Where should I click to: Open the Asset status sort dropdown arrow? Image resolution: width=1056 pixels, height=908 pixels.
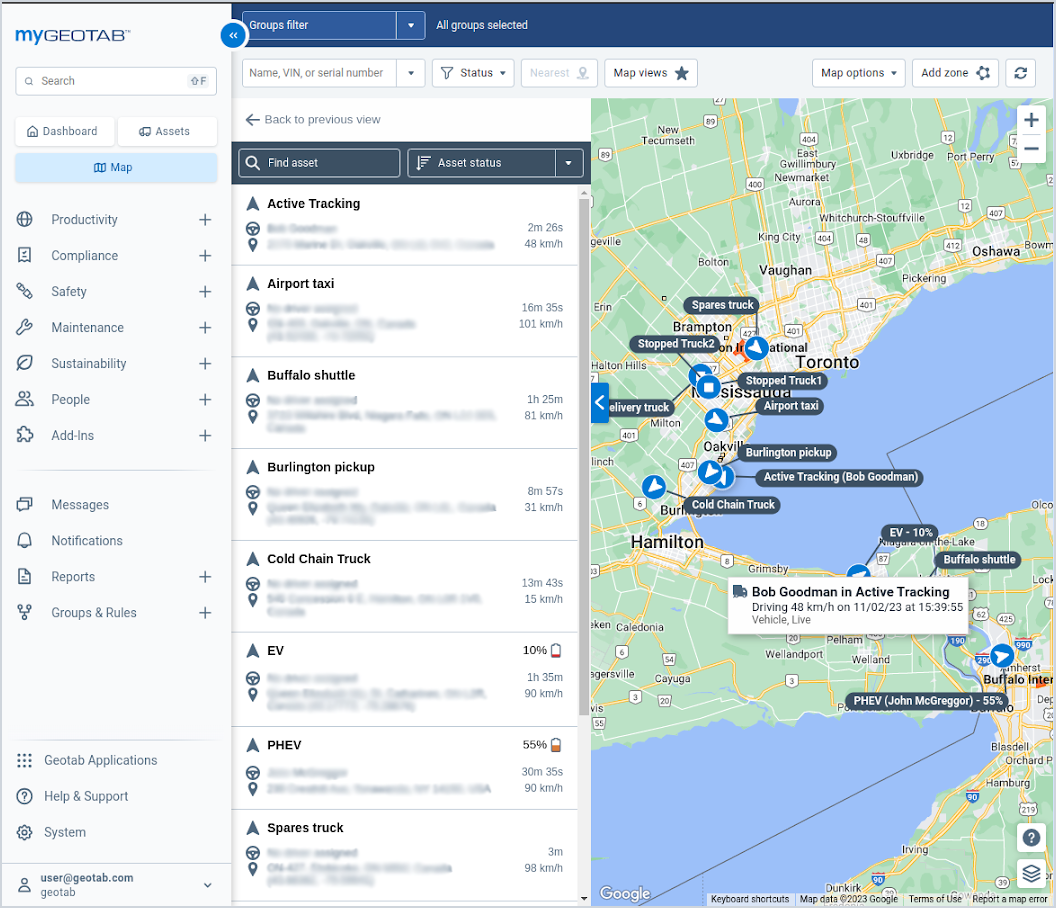[x=569, y=163]
